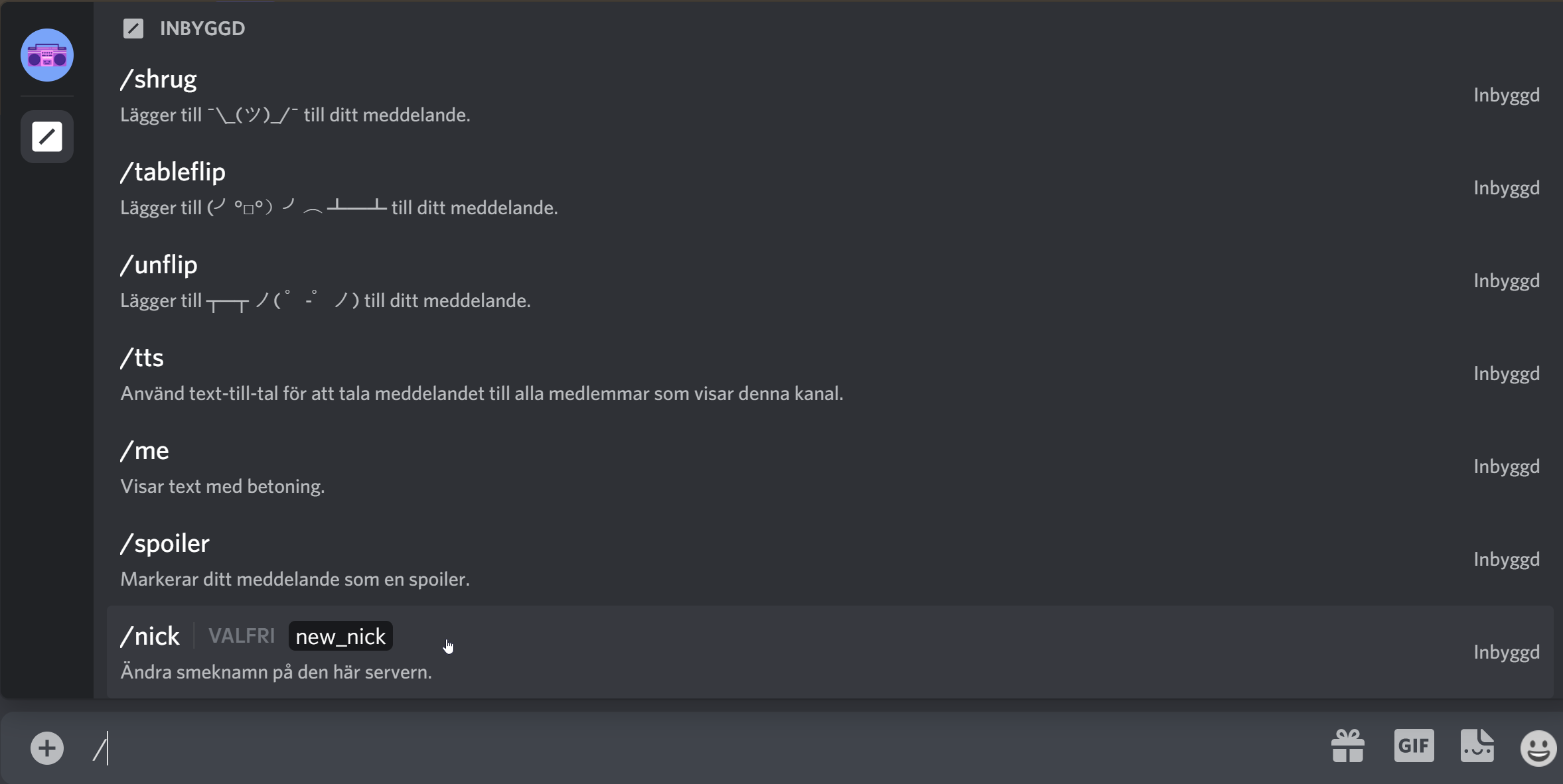The height and width of the screenshot is (784, 1563).
Task: Click the INBYGGD section header text
Action: (x=202, y=29)
